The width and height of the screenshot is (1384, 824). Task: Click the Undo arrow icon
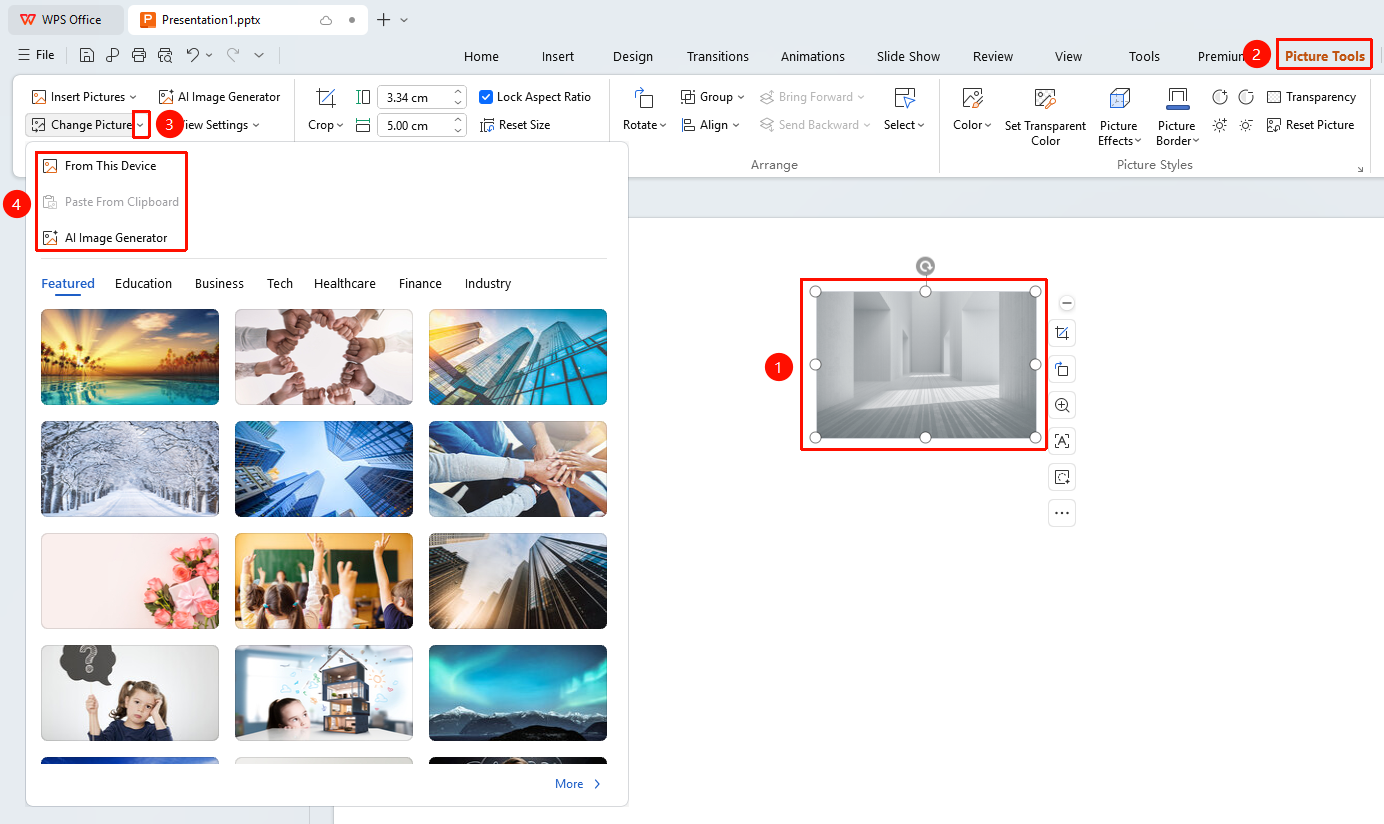coord(193,56)
